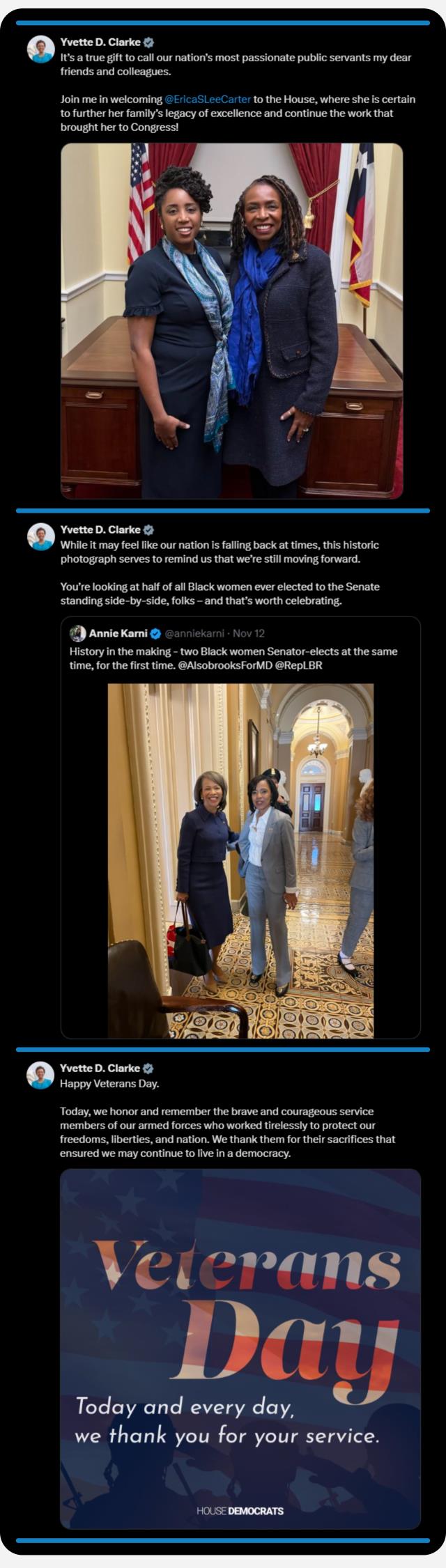The height and width of the screenshot is (1568, 446).
Task: Click verified badge in Veterans Day tweet
Action: click(x=148, y=1069)
